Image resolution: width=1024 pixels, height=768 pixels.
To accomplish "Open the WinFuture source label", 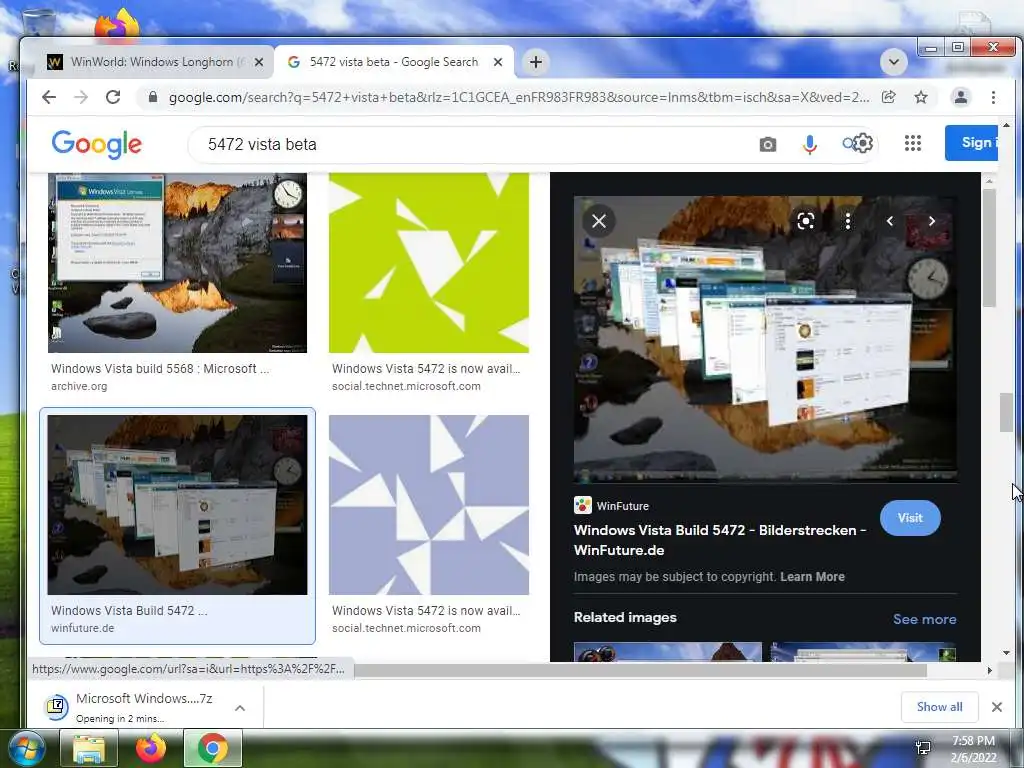I will tap(611, 505).
